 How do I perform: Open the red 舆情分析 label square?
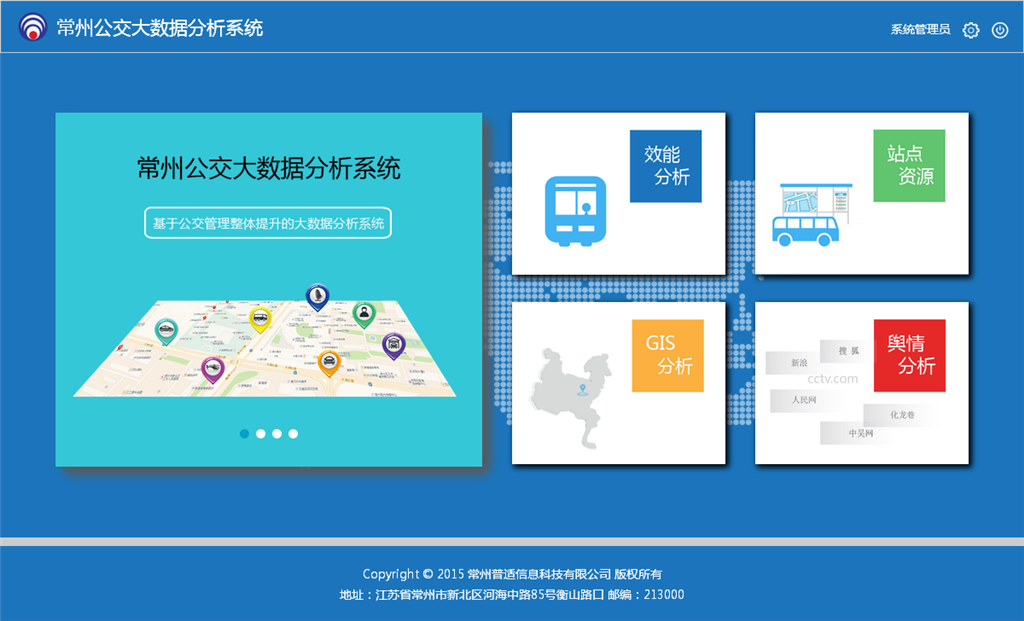click(910, 355)
